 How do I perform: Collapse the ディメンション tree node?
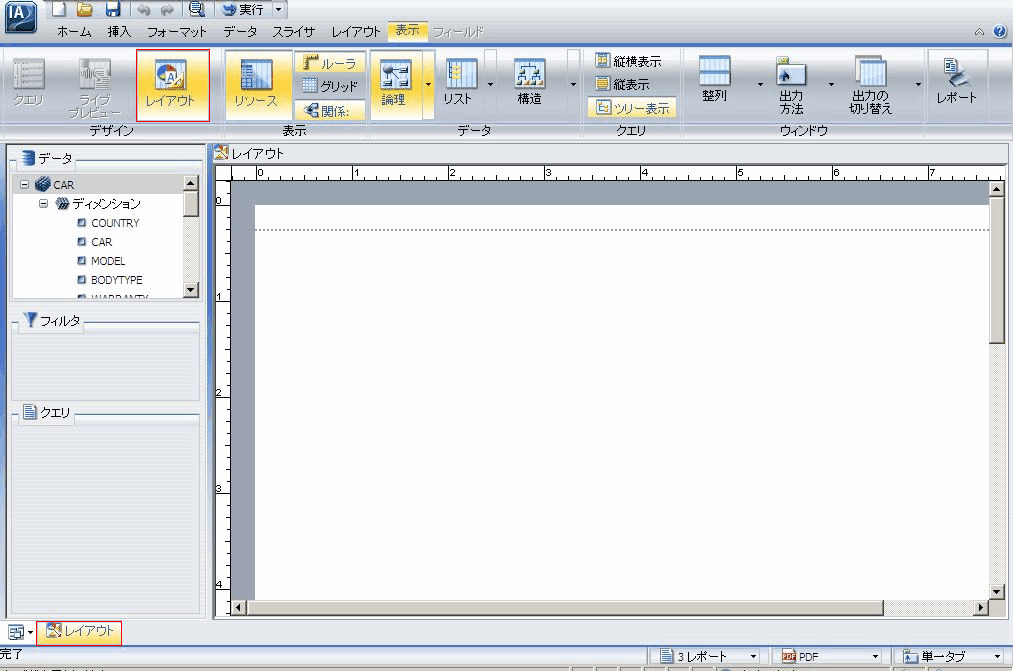pyautogui.click(x=43, y=203)
